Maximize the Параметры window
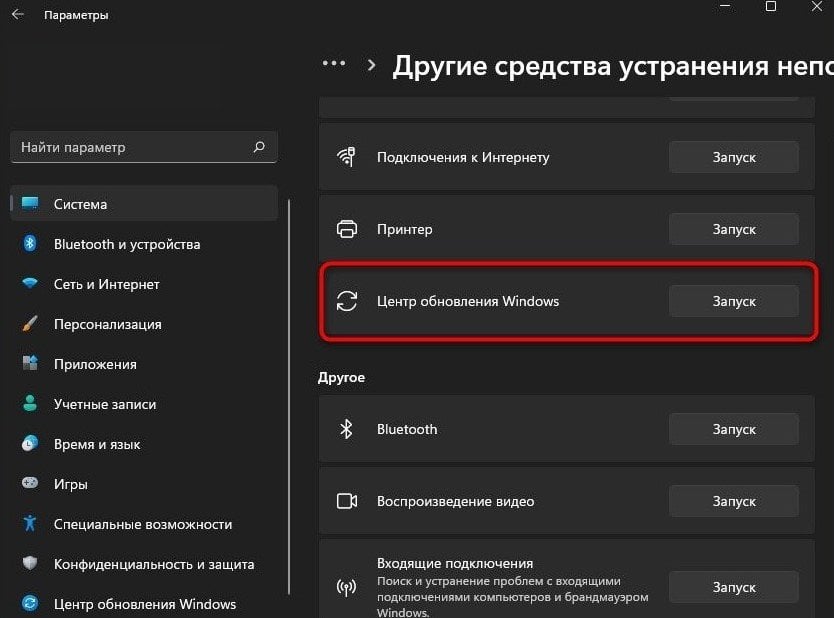Screen dimensions: 834x618 771,6
